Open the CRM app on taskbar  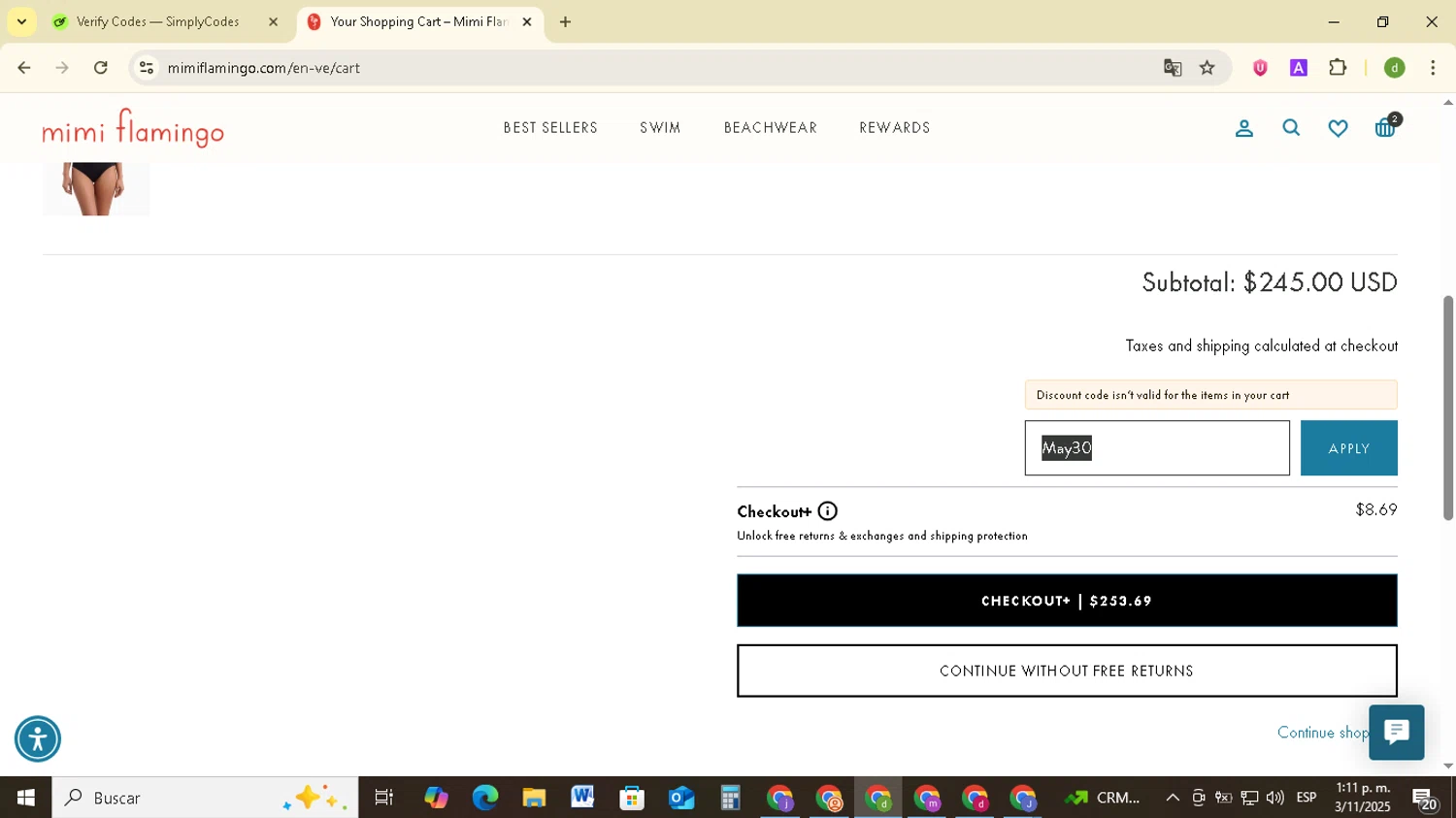(x=1102, y=798)
